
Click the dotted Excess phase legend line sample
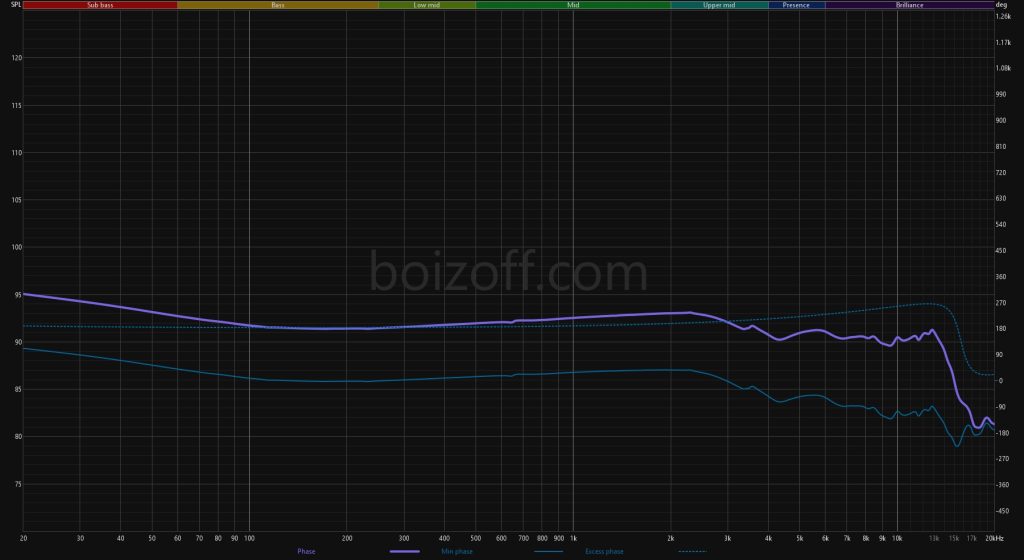[692, 552]
